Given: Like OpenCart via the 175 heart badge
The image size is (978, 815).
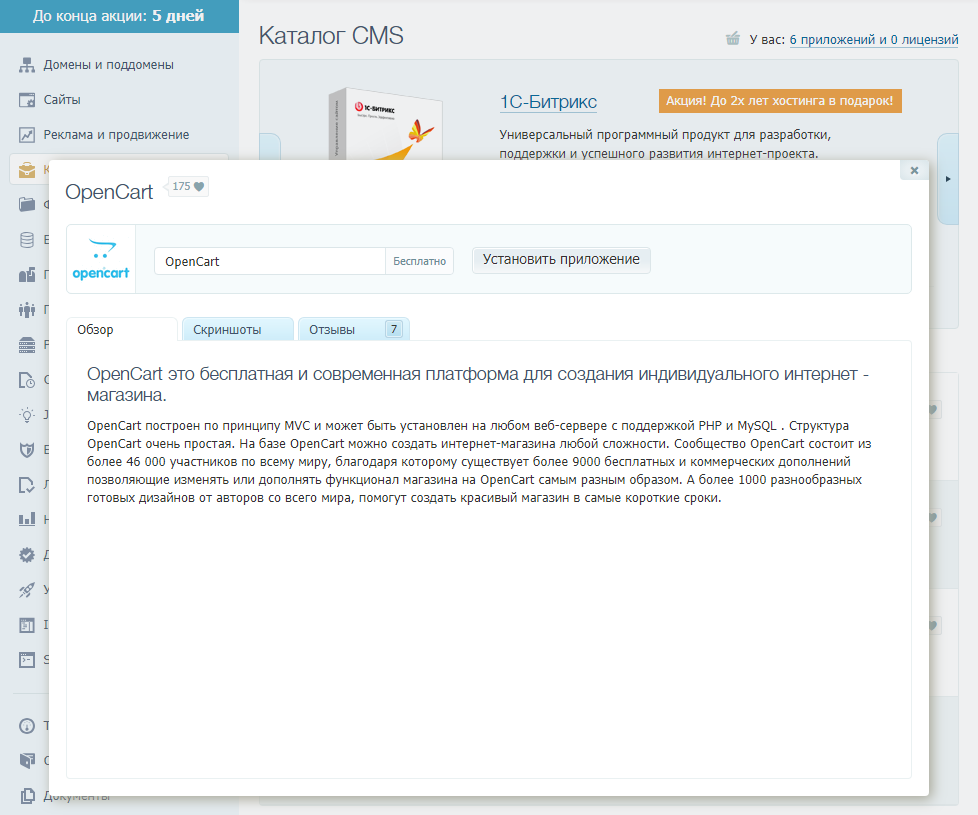Looking at the screenshot, I should tap(188, 186).
